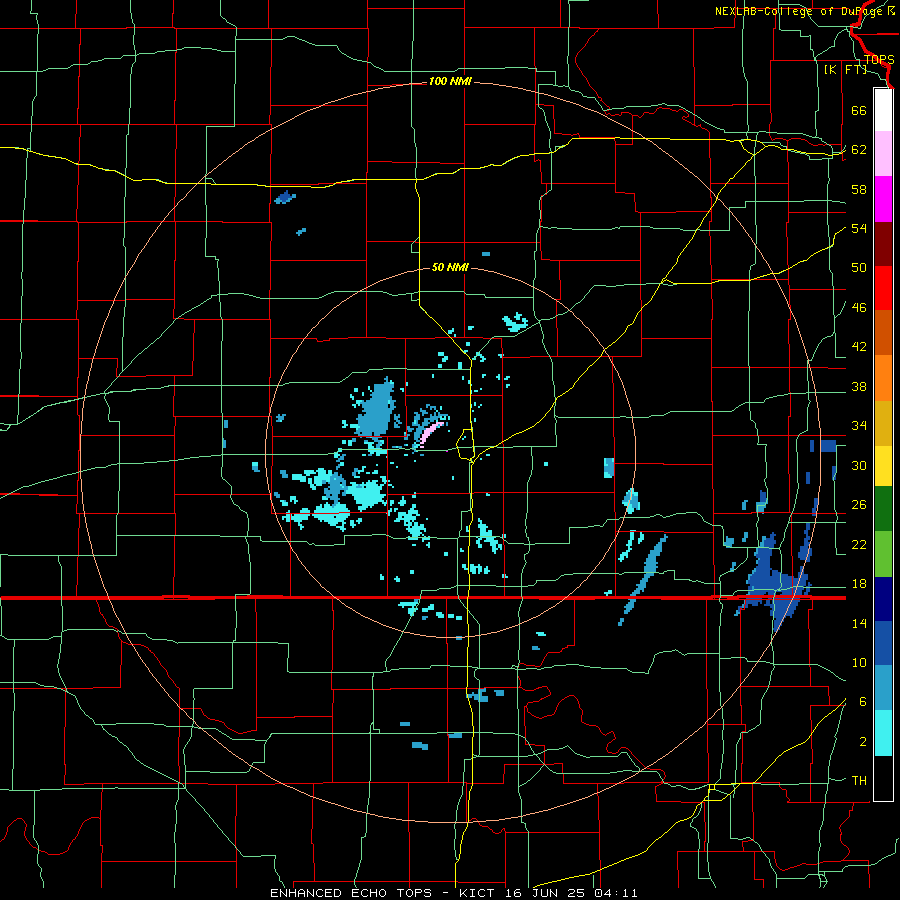Click the legend value '6'
Image resolution: width=900 pixels, height=900 pixels.
click(862, 702)
